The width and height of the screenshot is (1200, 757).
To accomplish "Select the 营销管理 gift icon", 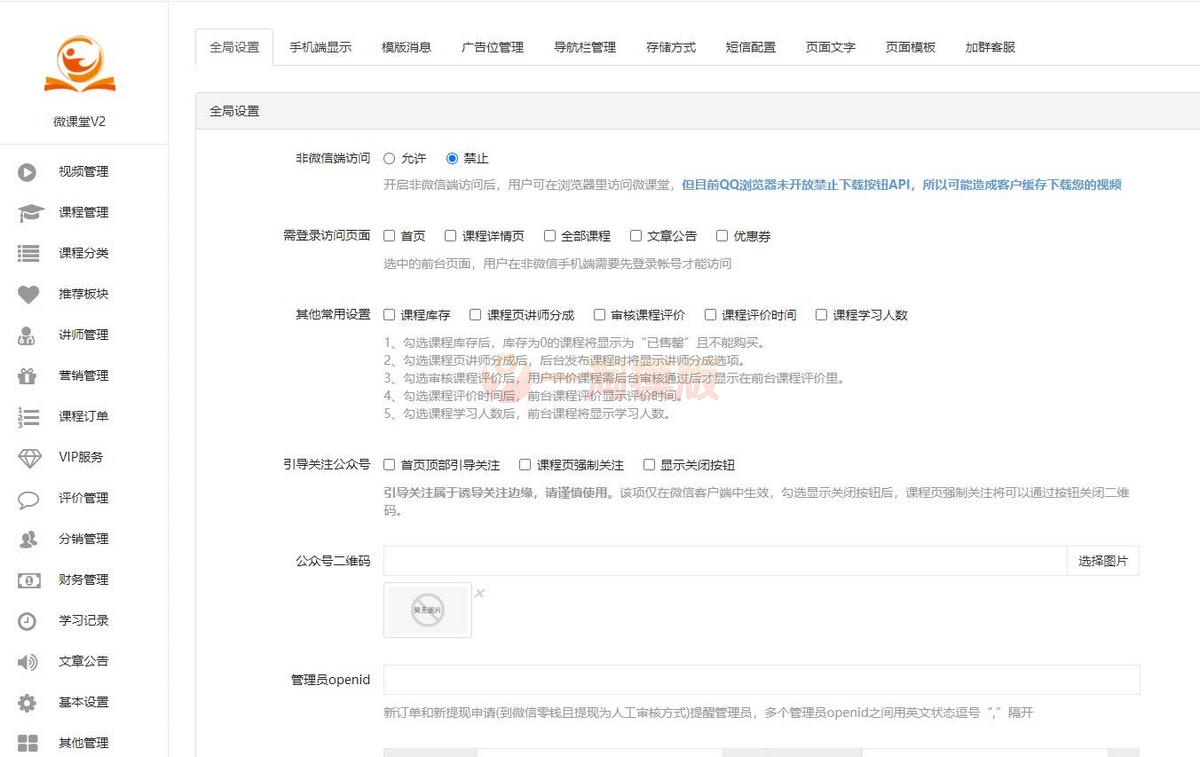I will (x=30, y=375).
